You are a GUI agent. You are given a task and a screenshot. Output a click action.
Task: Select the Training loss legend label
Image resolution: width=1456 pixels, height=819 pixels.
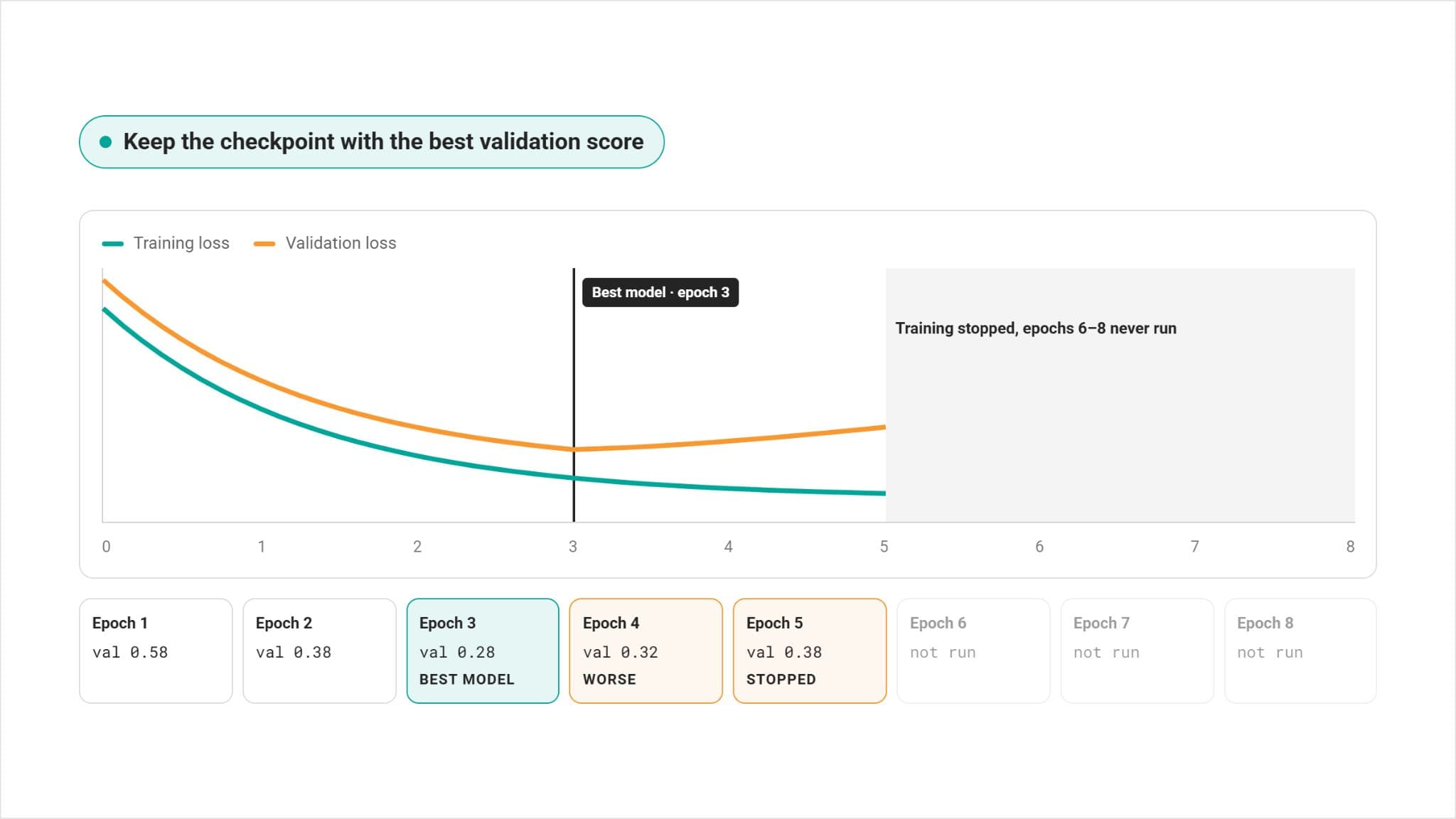181,243
